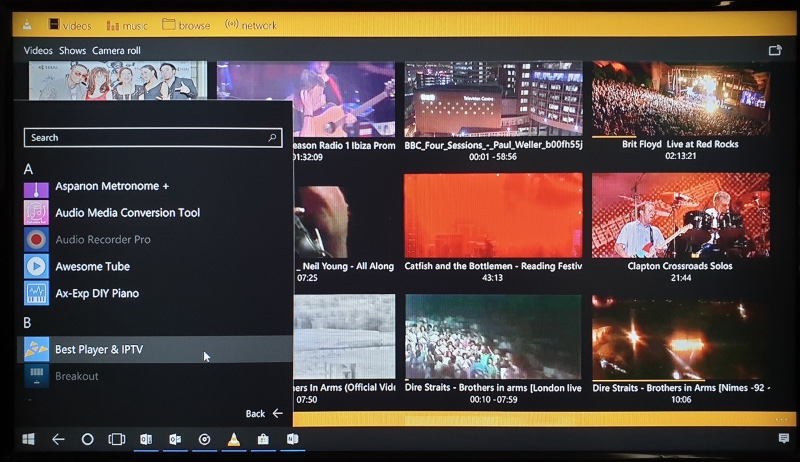Play Dire Straits Nimes -92 thumbnail
The image size is (800, 462).
pos(681,337)
